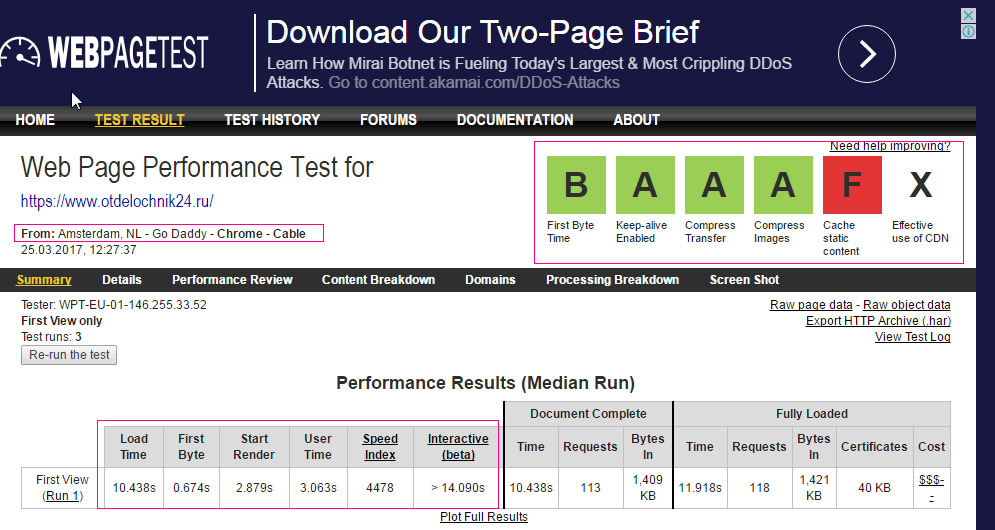Open the View Test Log link
995x530 pixels.
click(913, 337)
